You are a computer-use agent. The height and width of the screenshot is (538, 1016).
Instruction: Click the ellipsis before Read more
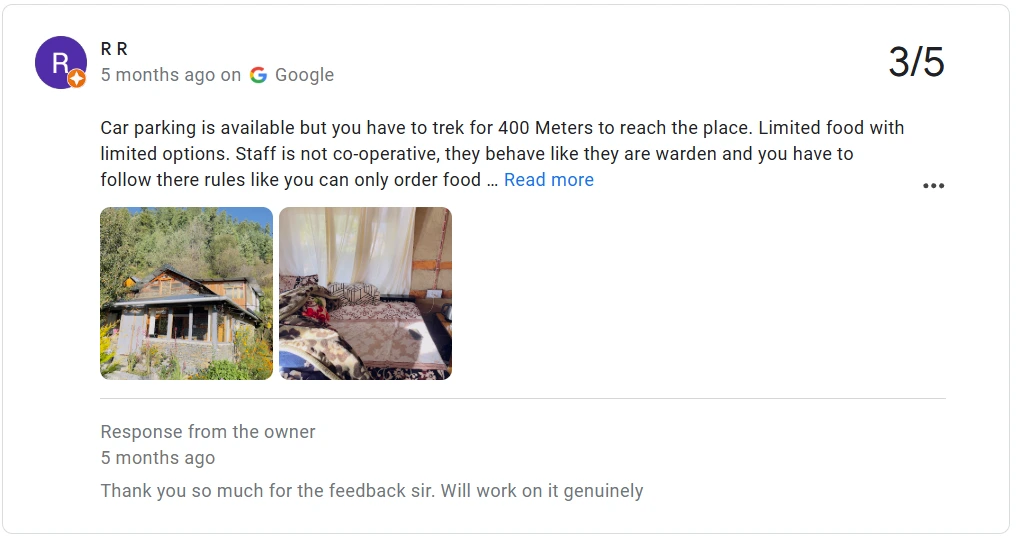492,181
